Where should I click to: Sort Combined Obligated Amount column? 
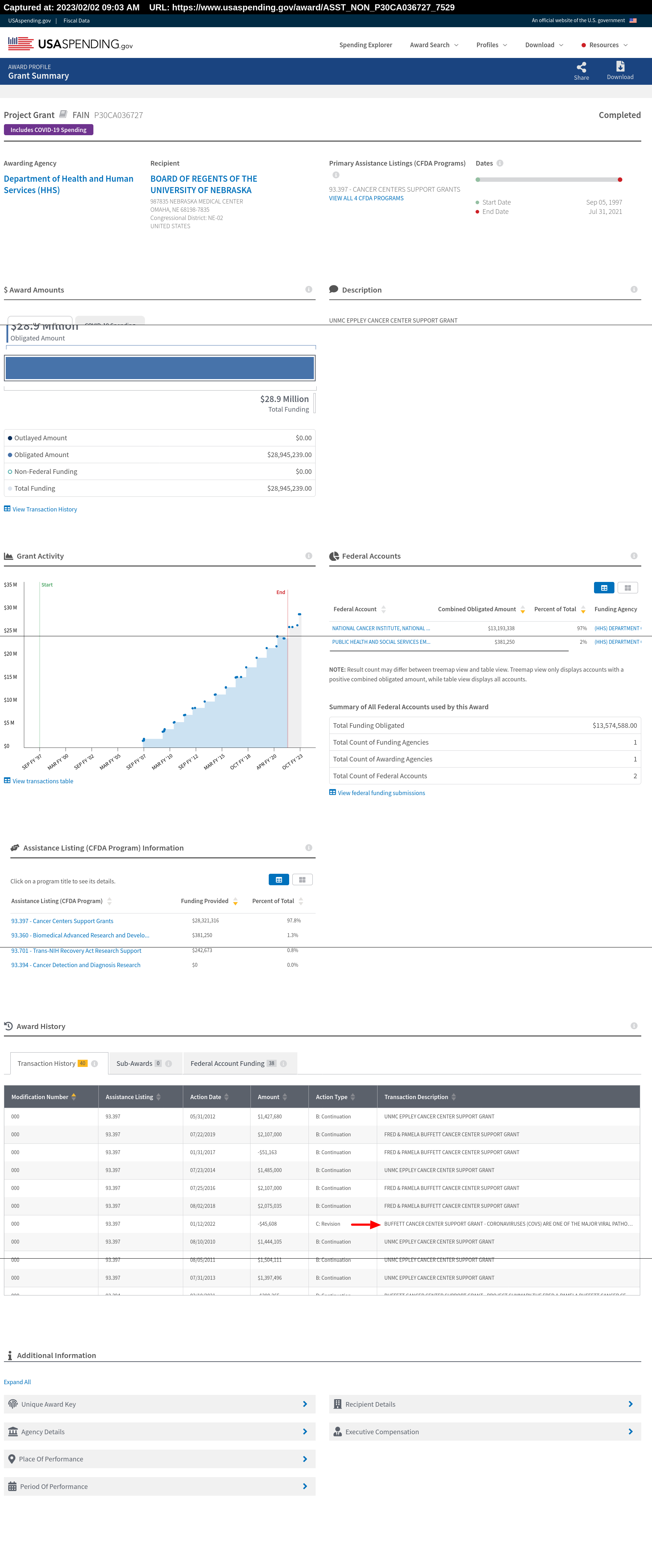coord(522,609)
